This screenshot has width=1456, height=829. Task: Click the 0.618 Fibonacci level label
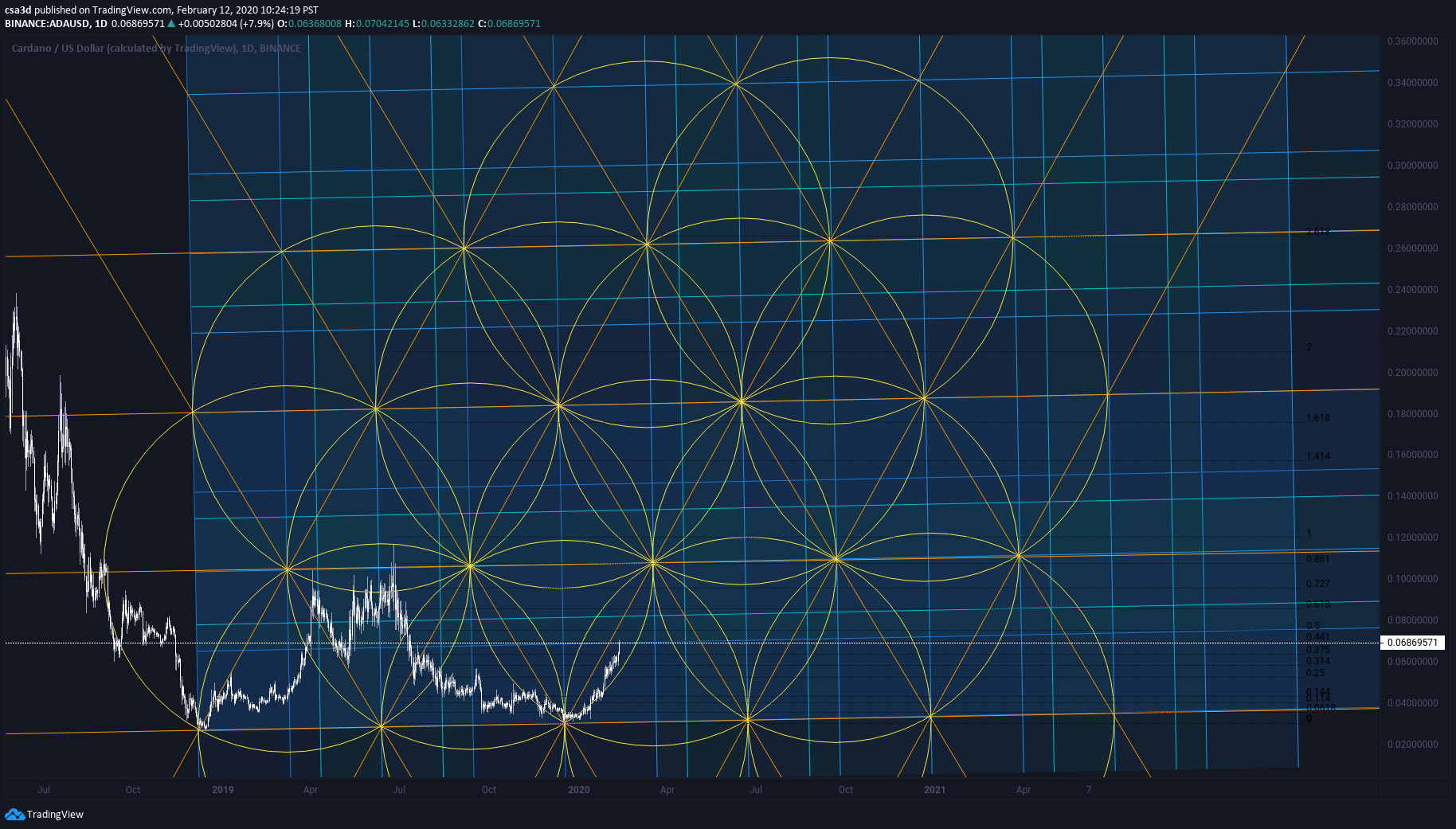coord(1318,604)
